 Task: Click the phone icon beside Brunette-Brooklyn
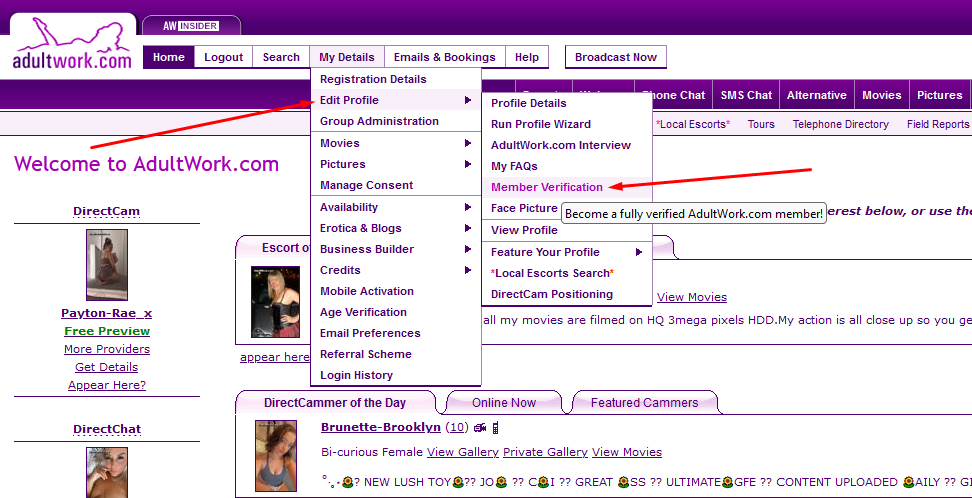click(x=495, y=427)
